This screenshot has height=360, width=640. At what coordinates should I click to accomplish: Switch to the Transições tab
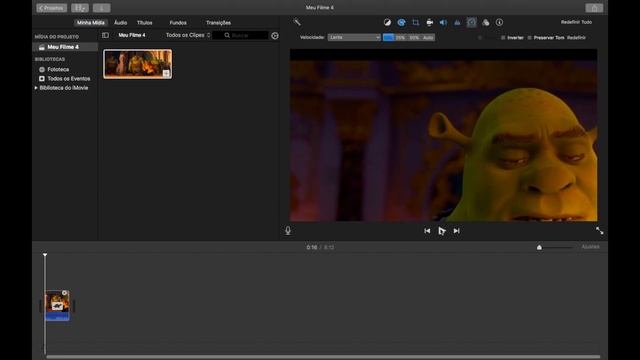218,23
